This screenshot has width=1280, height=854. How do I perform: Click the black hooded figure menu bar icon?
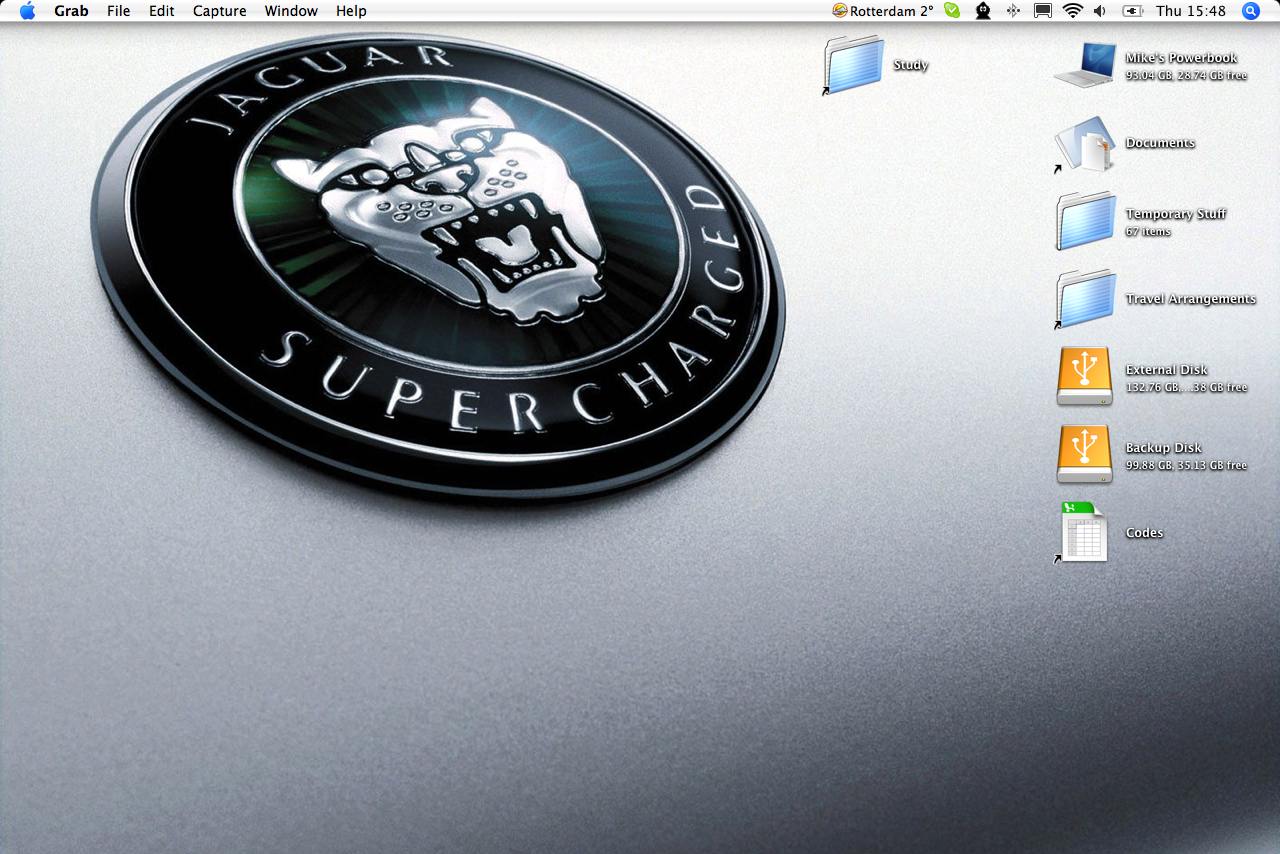tap(983, 11)
